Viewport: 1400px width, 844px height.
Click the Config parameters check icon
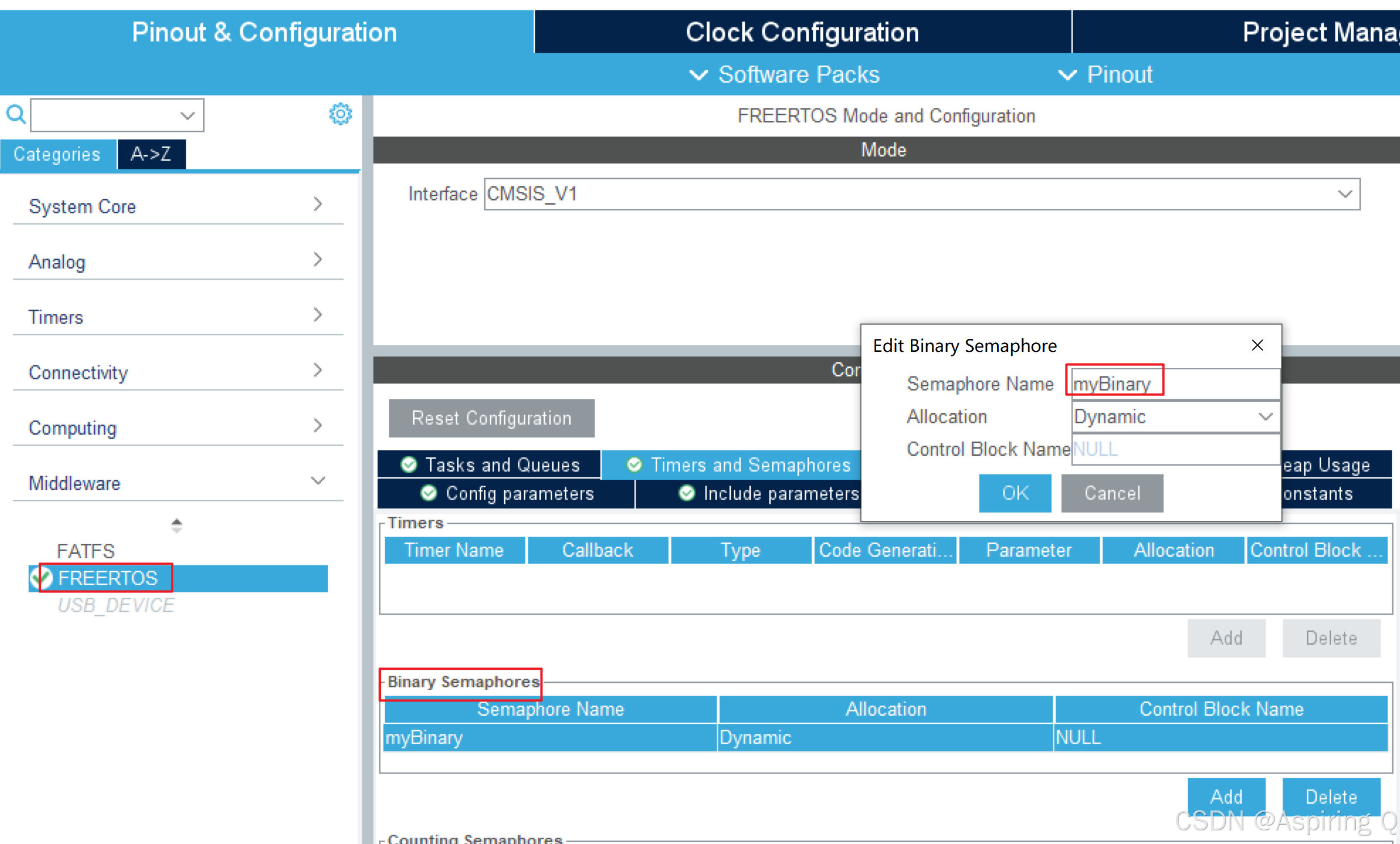(428, 493)
